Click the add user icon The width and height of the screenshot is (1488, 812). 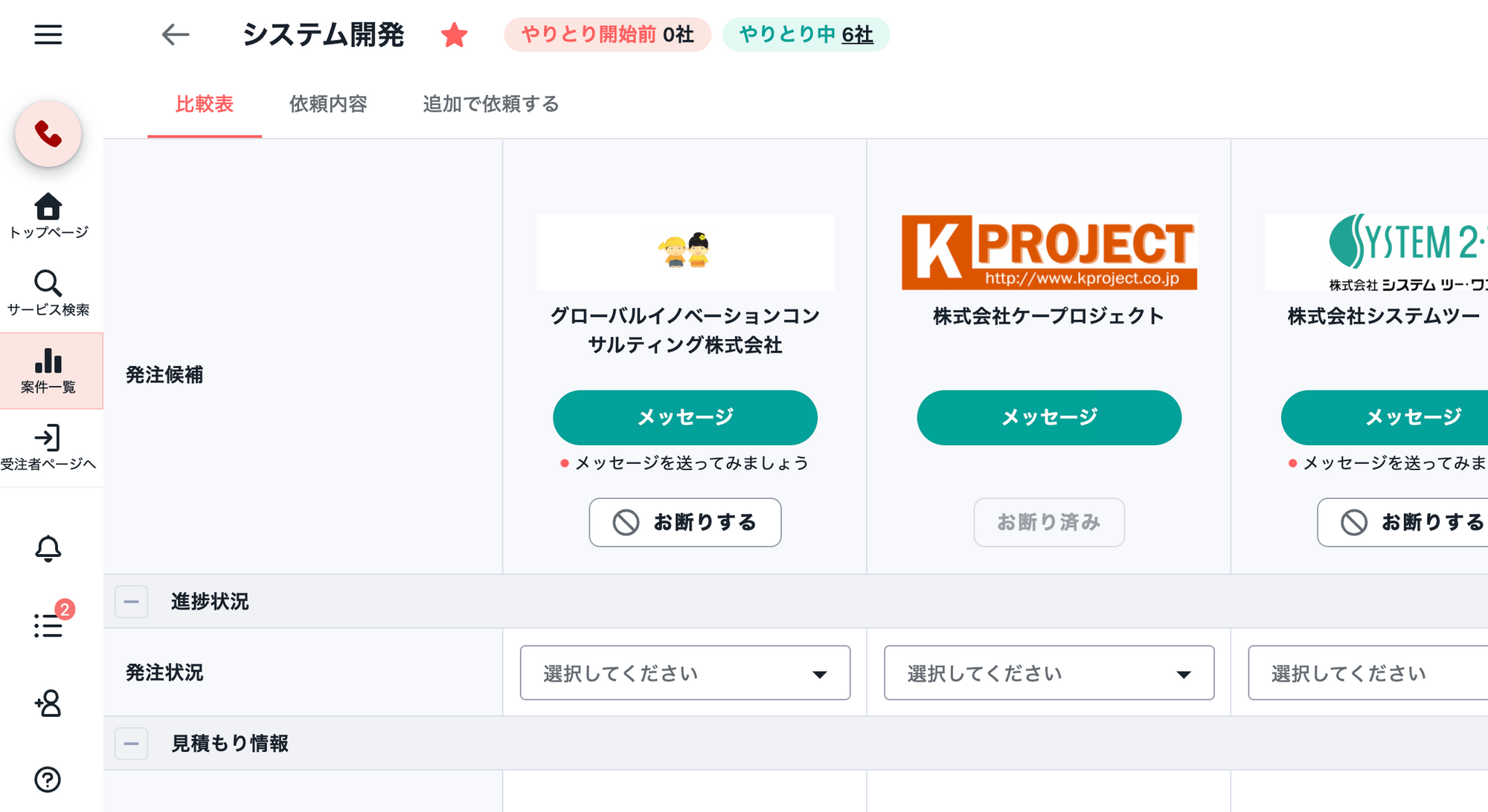coord(48,703)
